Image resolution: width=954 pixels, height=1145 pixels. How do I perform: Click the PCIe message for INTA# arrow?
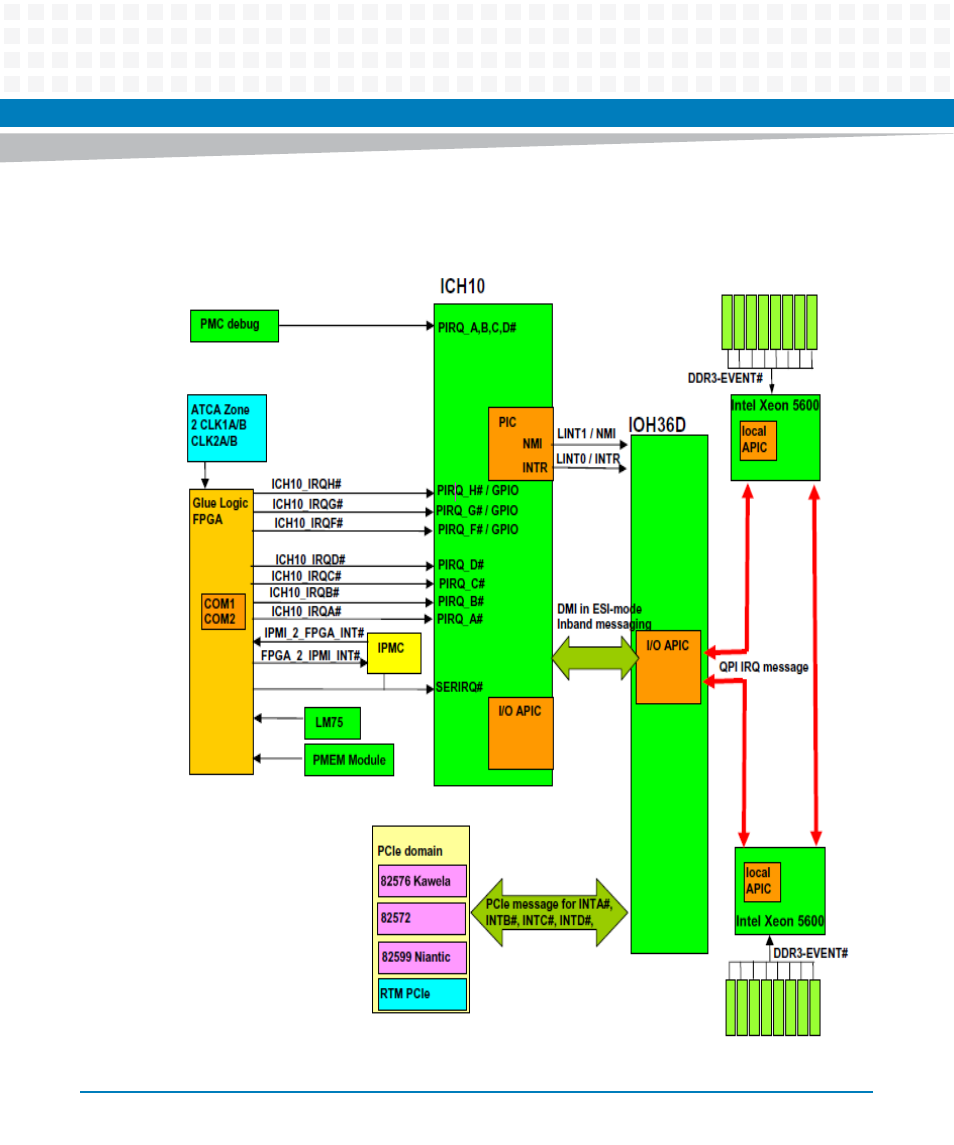[x=549, y=913]
